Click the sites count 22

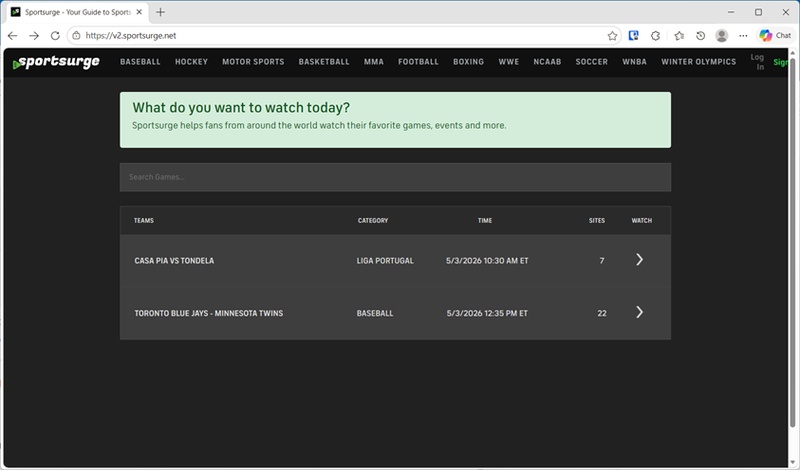[x=602, y=313]
